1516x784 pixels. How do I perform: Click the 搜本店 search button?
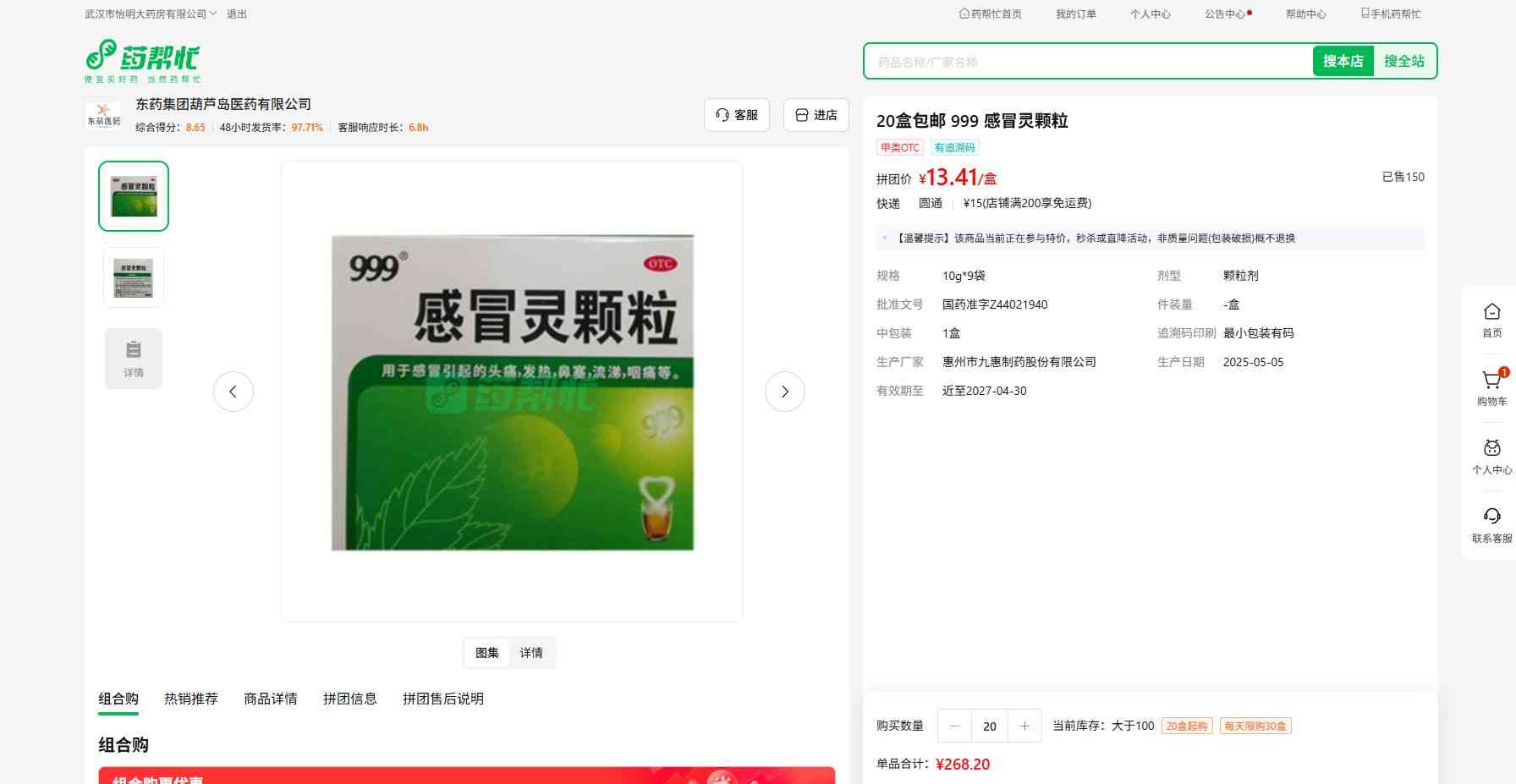1343,61
